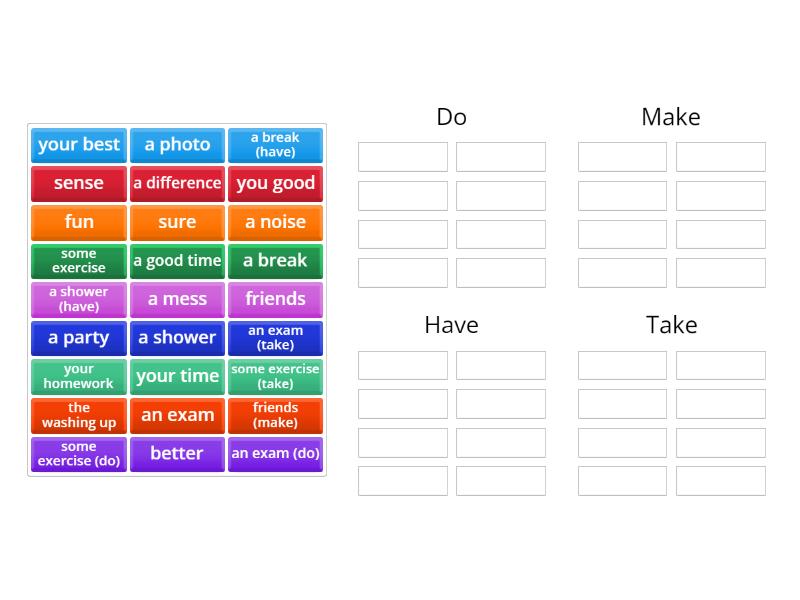Click the 'sure' tile
The image size is (800, 600).
coord(177,222)
